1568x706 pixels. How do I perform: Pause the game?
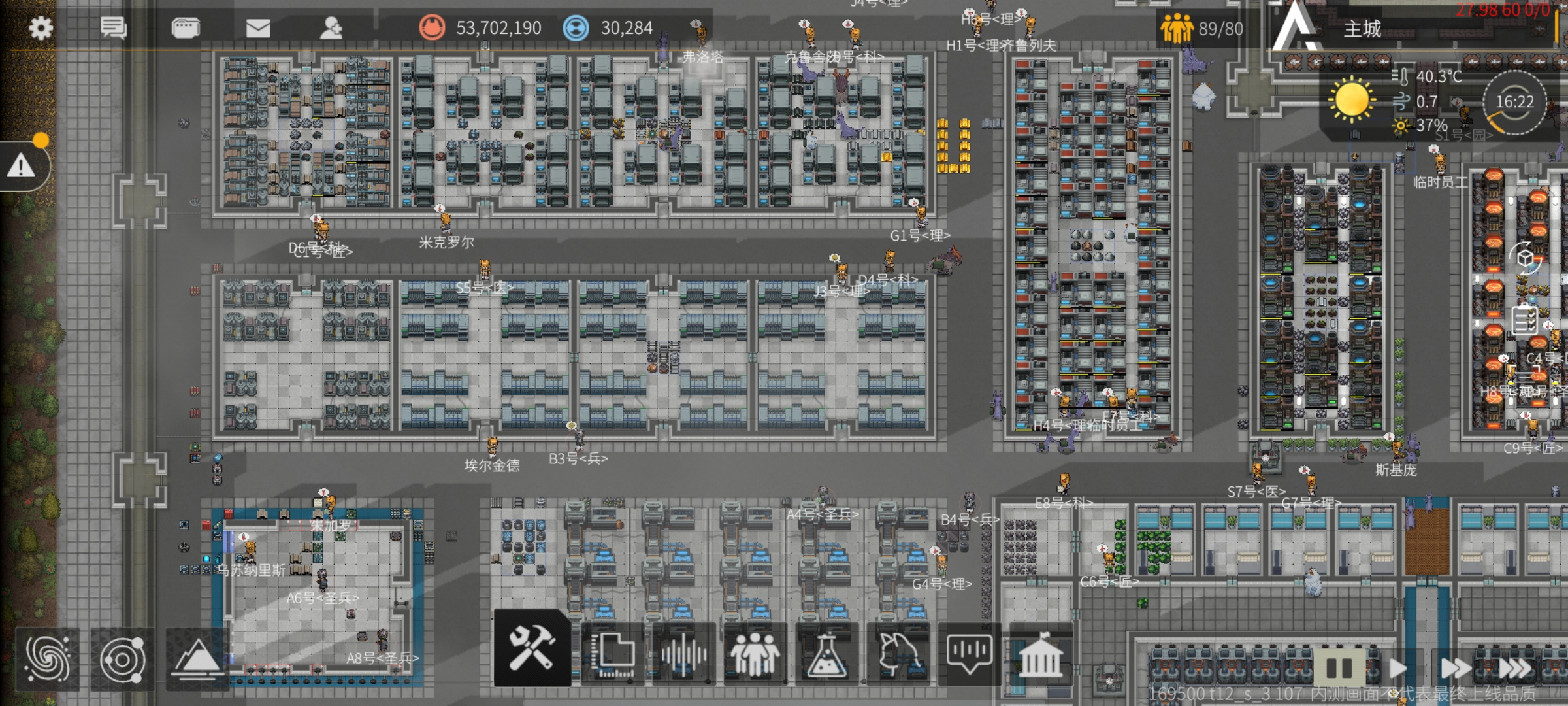(1339, 668)
